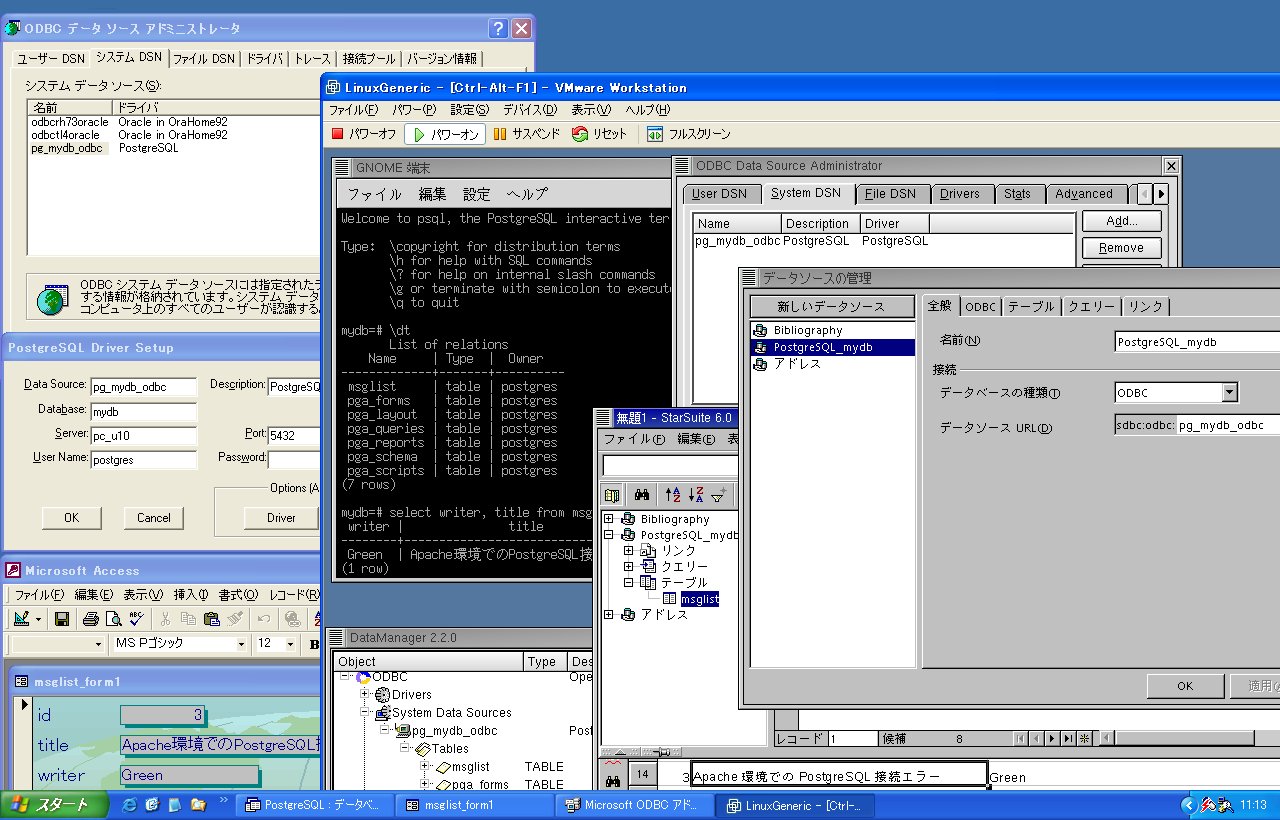This screenshot has width=1280, height=820.
Task: Switch to ファイル DSN tab
Action: click(x=204, y=59)
